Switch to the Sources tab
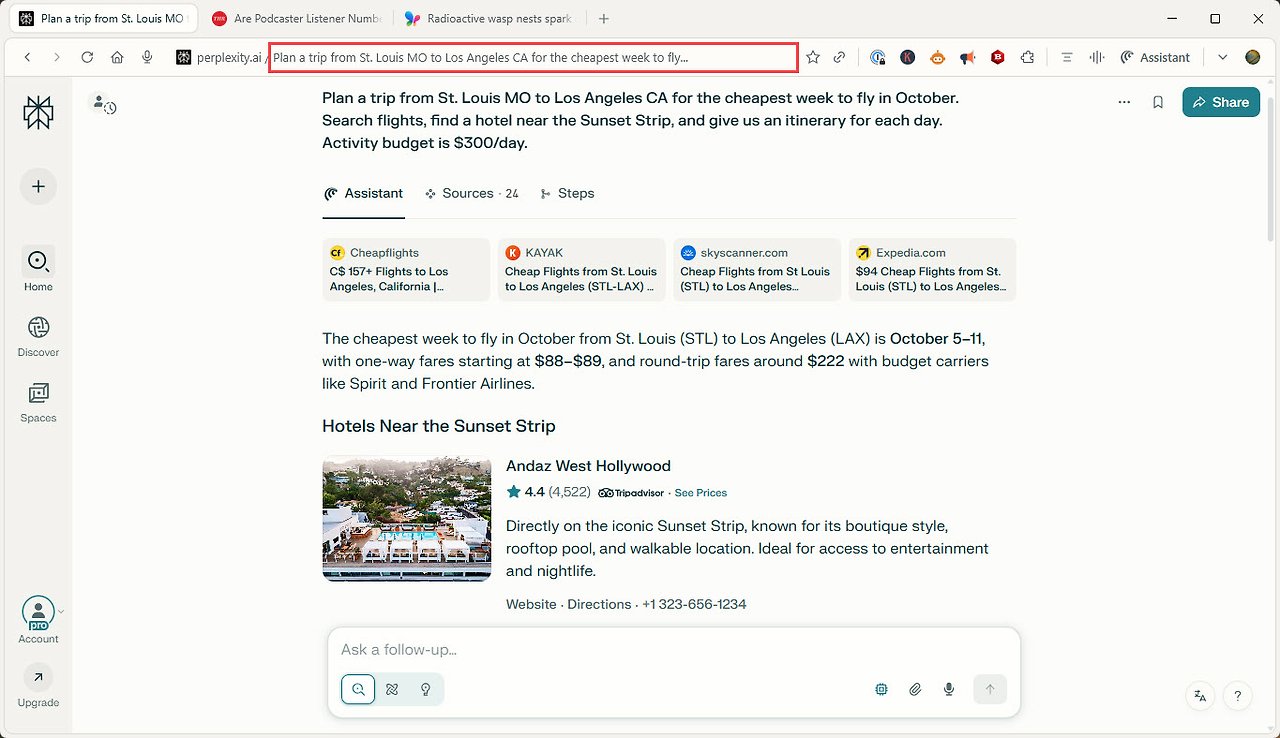The image size is (1280, 738). pos(471,194)
